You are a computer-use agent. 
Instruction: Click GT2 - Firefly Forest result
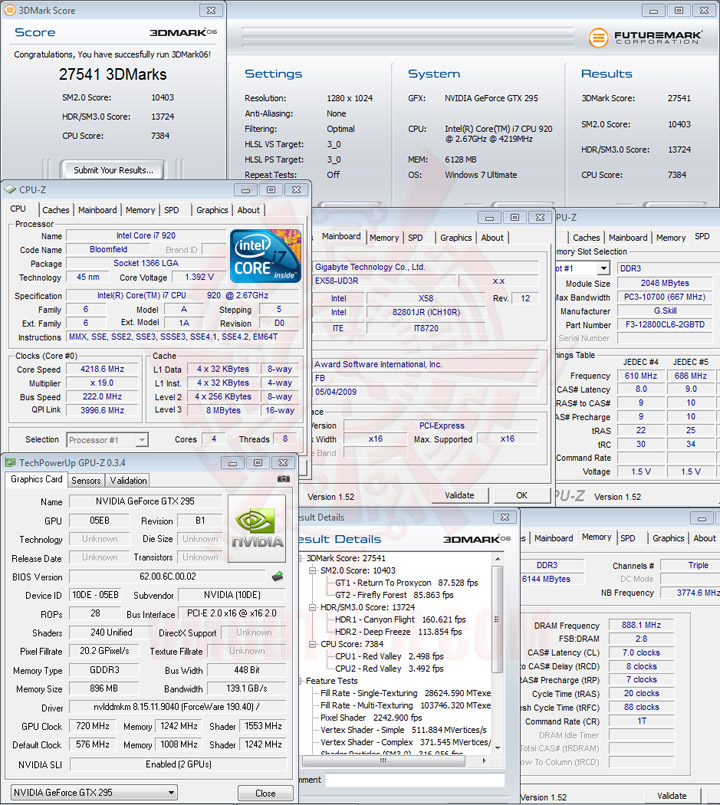[x=394, y=595]
